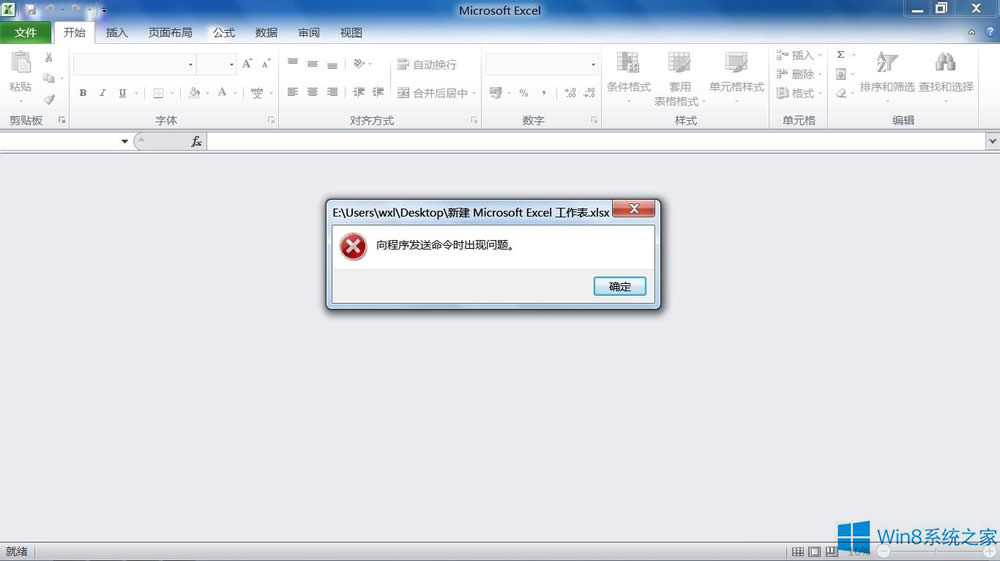This screenshot has width=1000, height=561.
Task: Toggle align text left
Action: [x=293, y=92]
